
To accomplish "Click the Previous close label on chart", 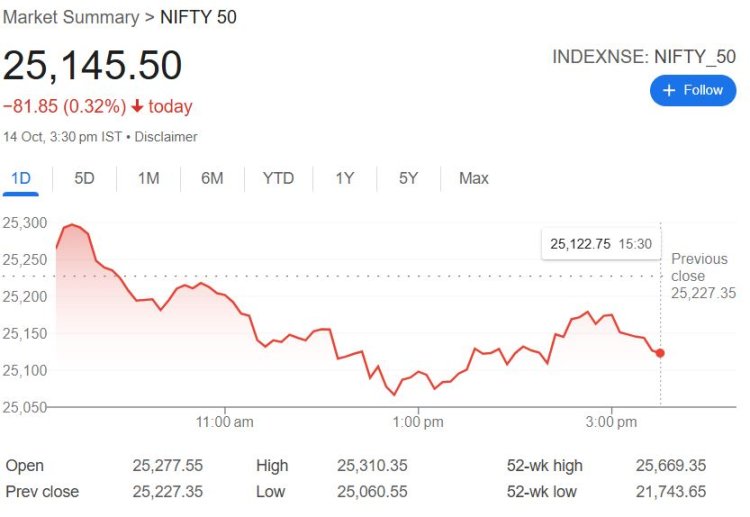I will click(699, 267).
